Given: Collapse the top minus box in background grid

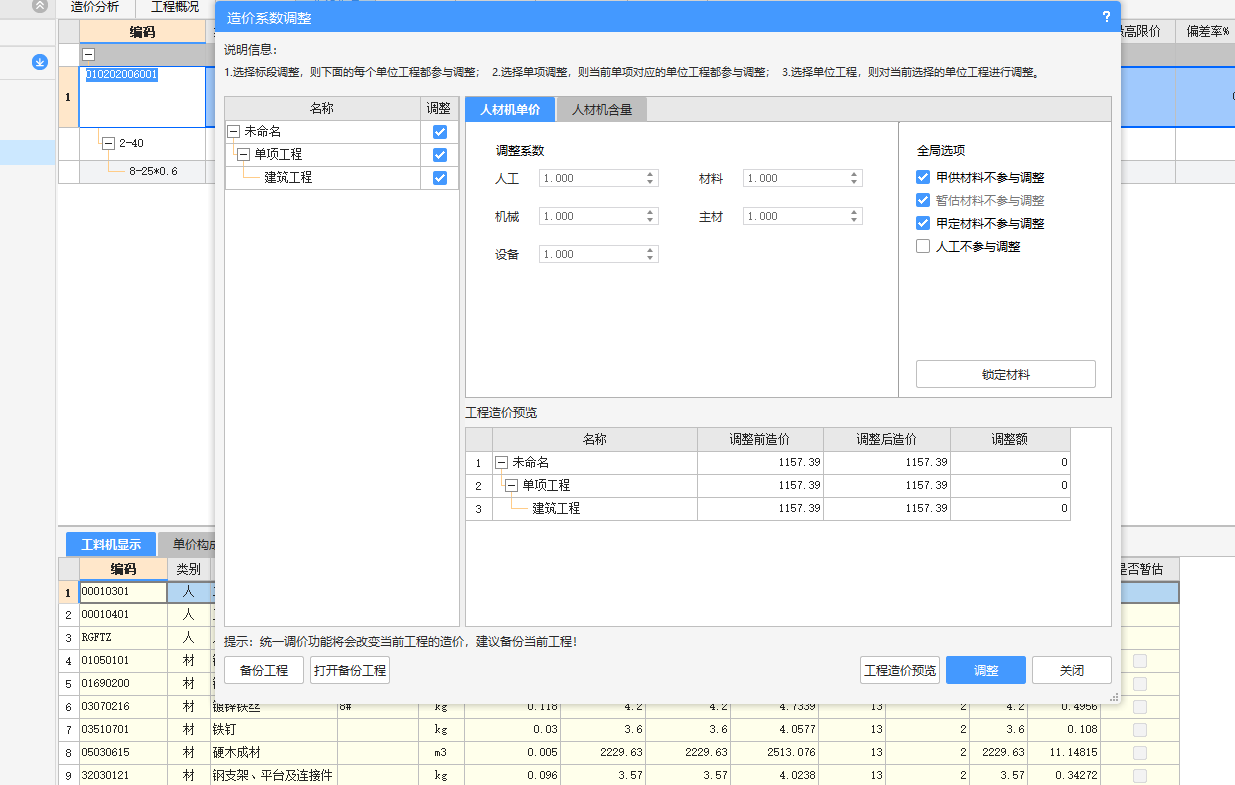Looking at the screenshot, I should 88,55.
